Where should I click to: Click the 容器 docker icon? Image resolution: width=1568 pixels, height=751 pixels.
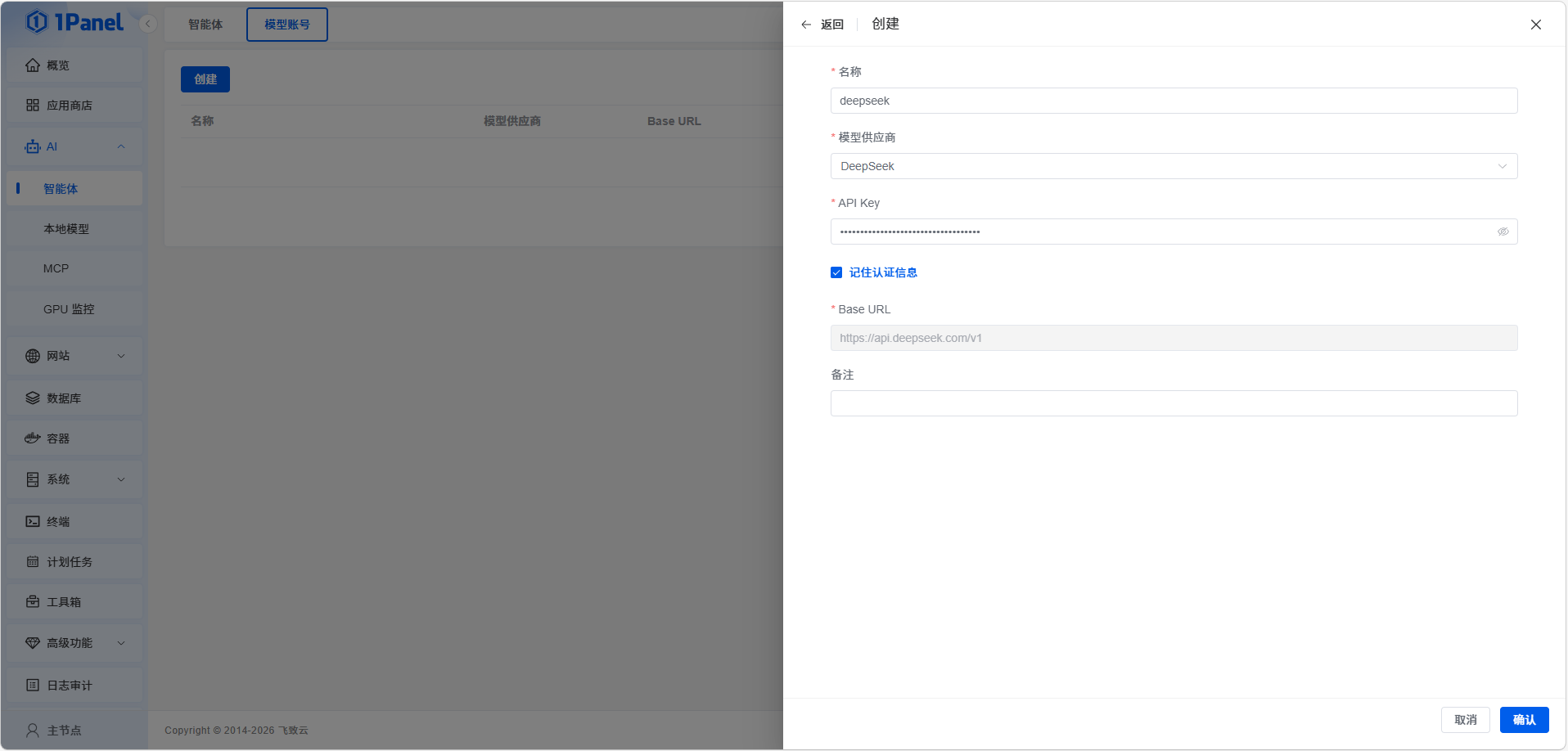(x=33, y=438)
